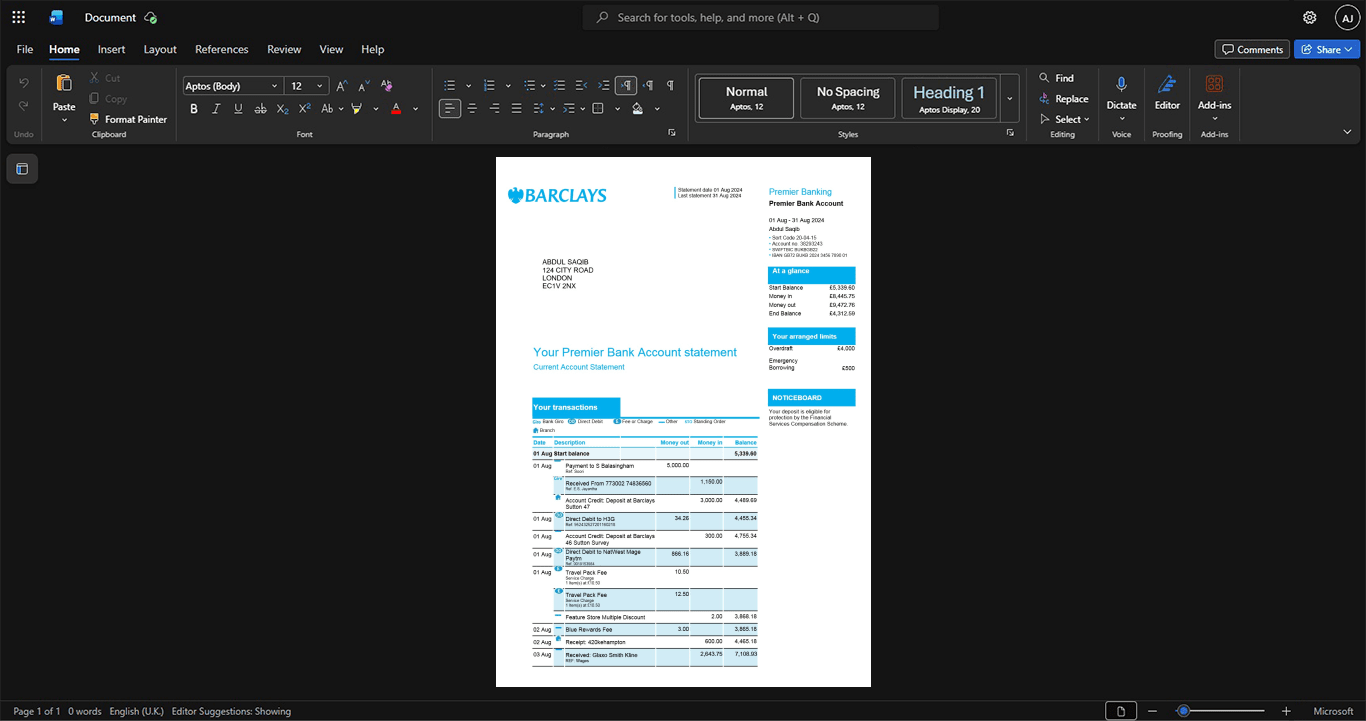Apply superscript formatting
The image size is (1366, 721).
pos(304,108)
